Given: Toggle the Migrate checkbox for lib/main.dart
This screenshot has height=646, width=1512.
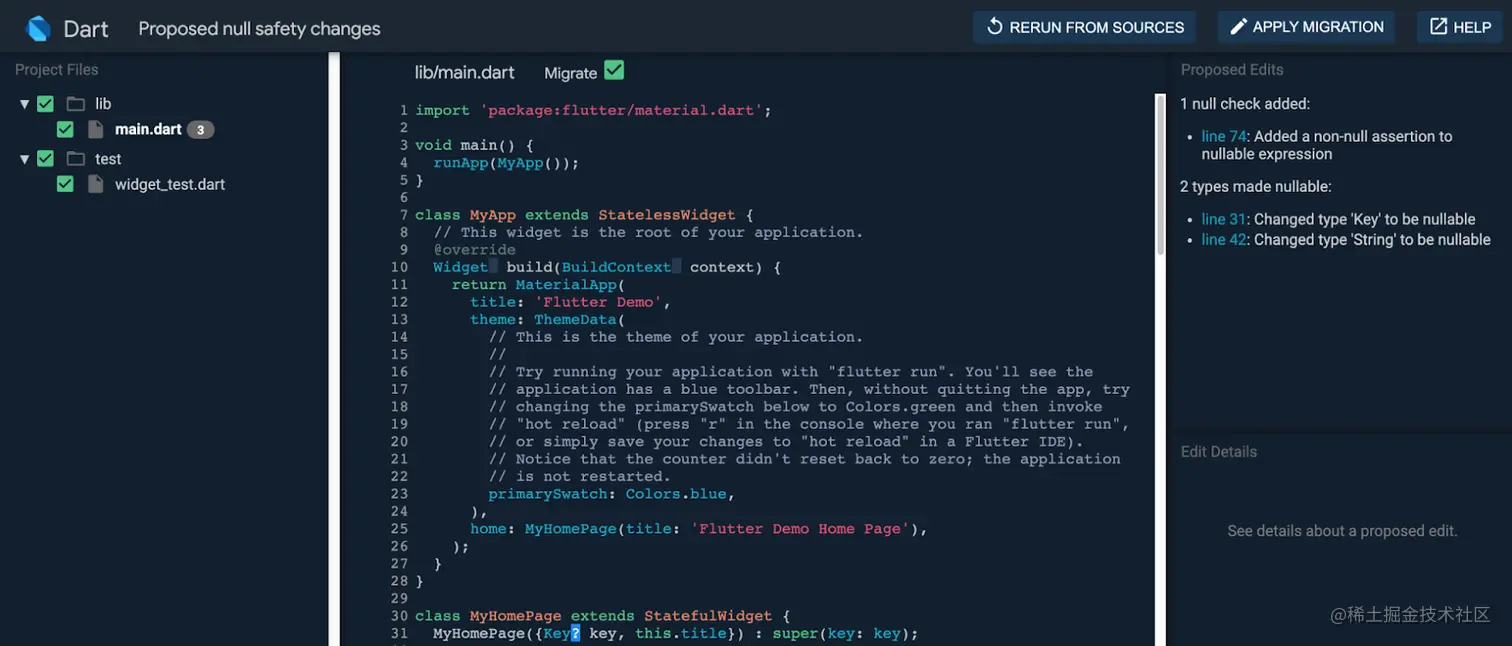Looking at the screenshot, I should (614, 70).
